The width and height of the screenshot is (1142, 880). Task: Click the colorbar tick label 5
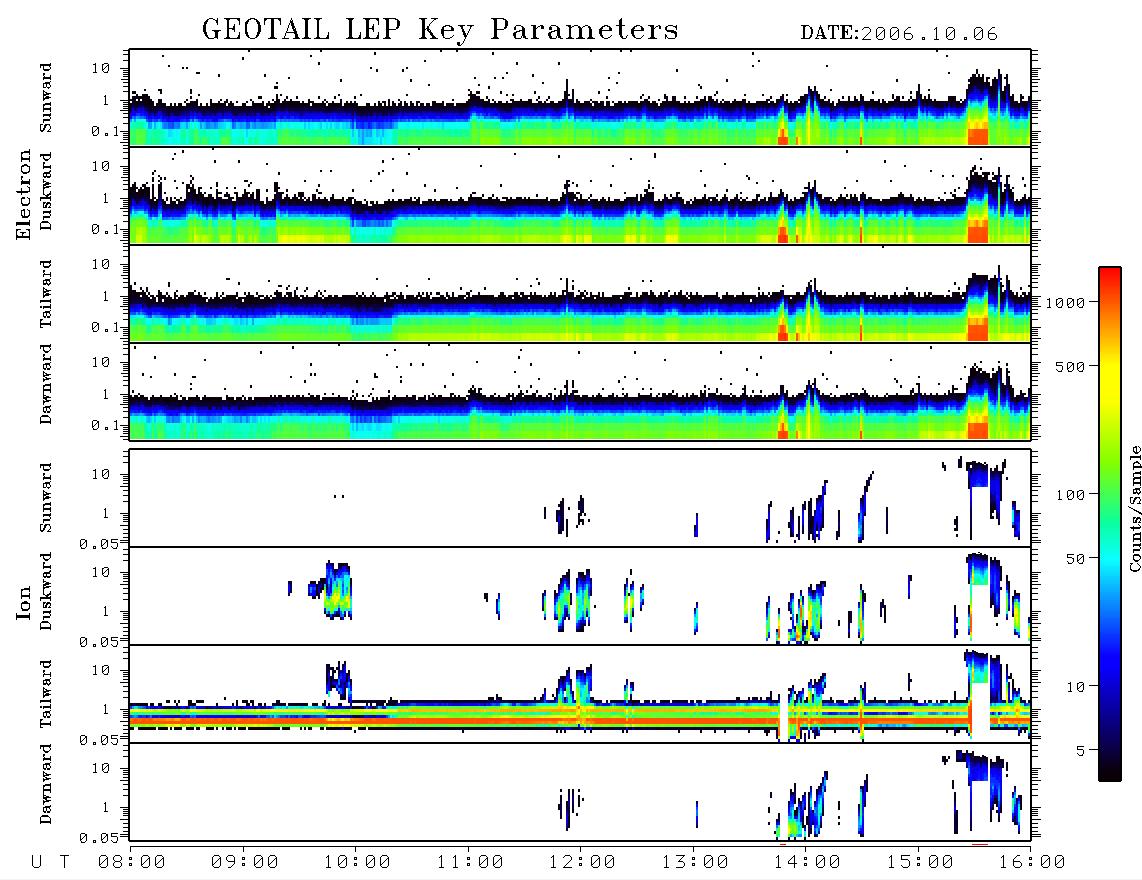(1081, 751)
